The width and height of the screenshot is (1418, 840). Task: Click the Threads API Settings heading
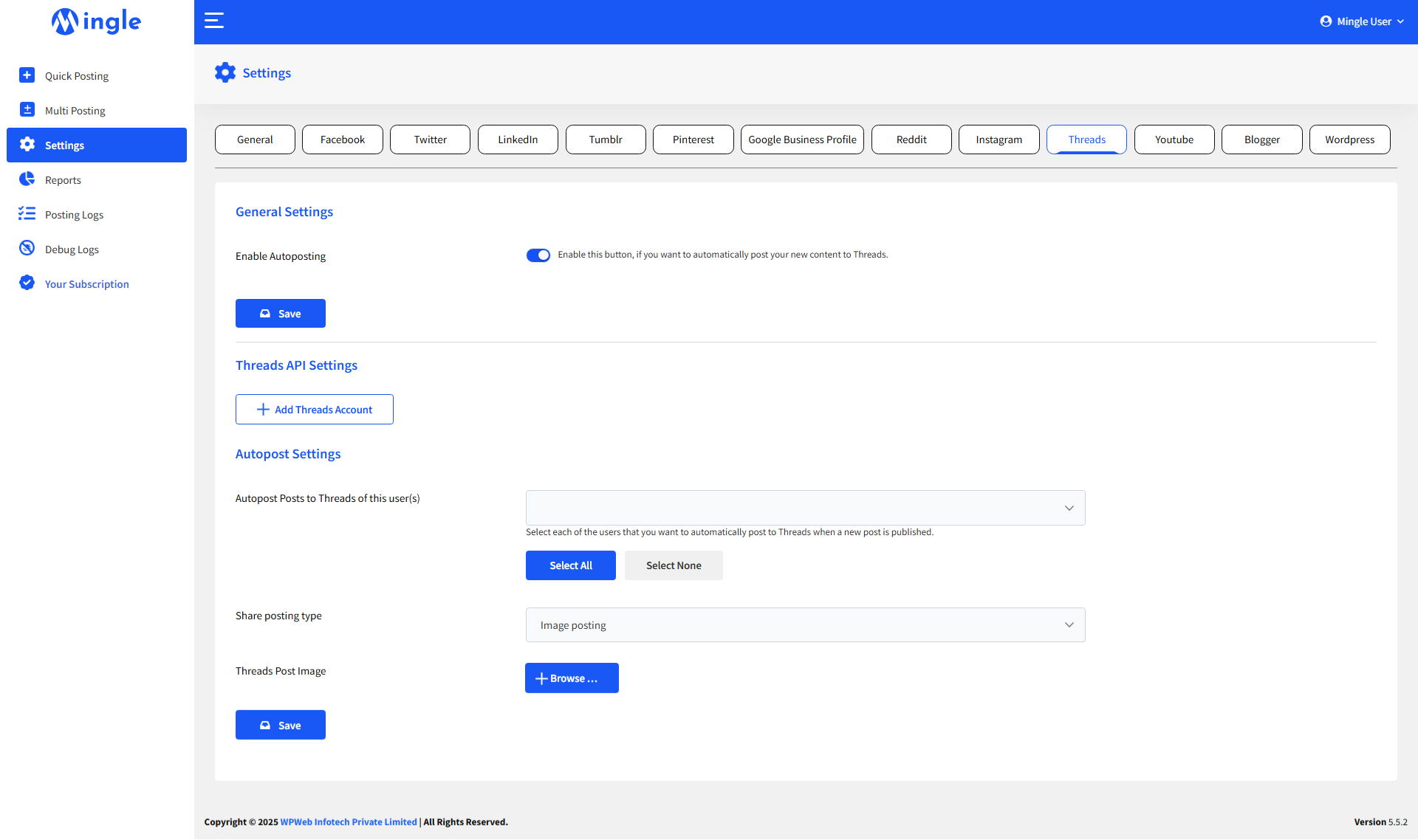click(296, 365)
